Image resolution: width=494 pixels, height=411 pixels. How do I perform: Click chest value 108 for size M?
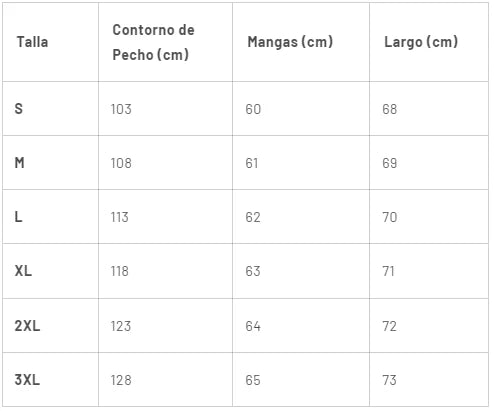121,163
